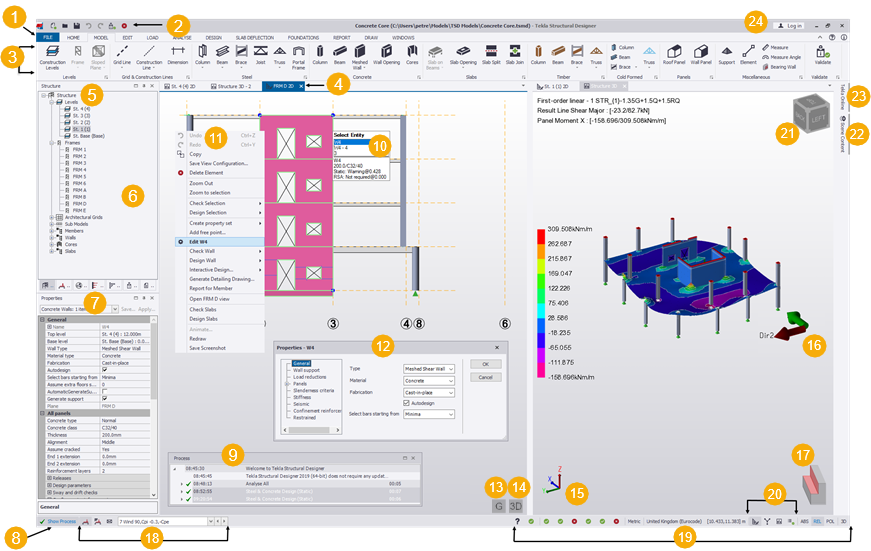Select the Wall Panel tool

point(701,55)
